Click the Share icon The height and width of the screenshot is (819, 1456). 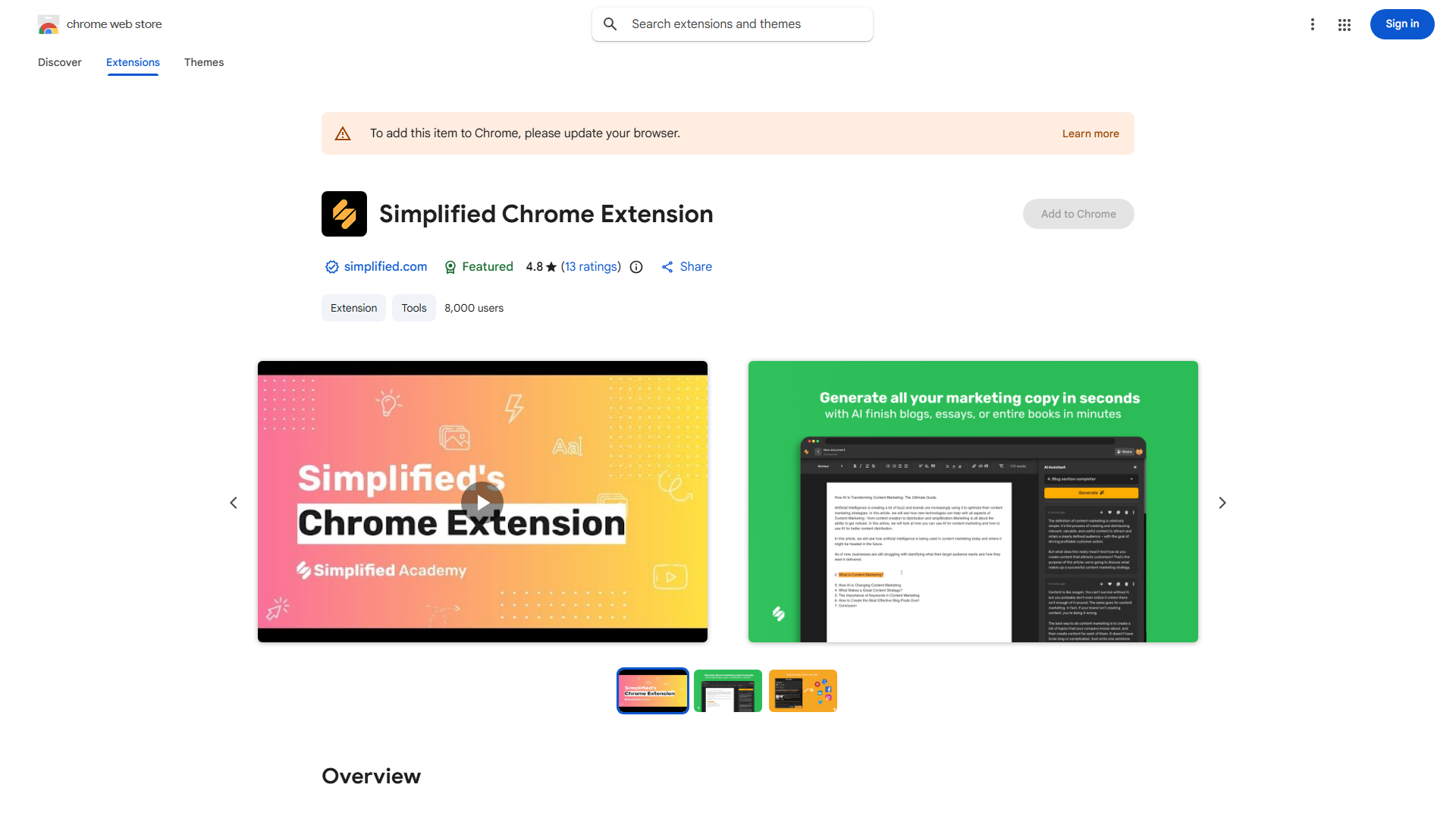click(x=667, y=267)
